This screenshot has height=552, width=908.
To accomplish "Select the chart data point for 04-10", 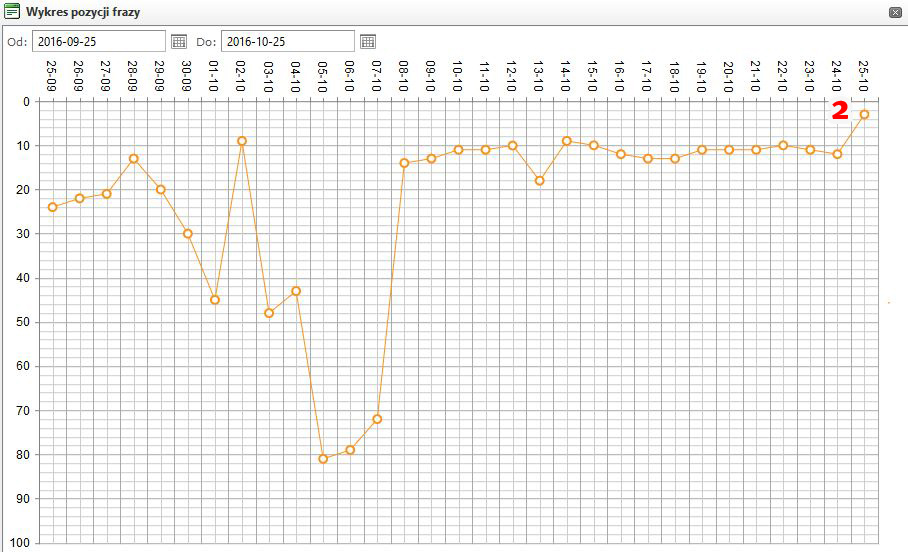I will pyautogui.click(x=296, y=291).
